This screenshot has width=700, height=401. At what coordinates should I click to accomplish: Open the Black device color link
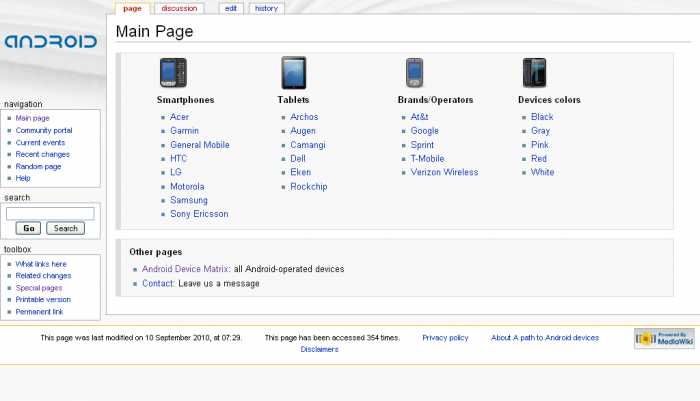pos(542,117)
